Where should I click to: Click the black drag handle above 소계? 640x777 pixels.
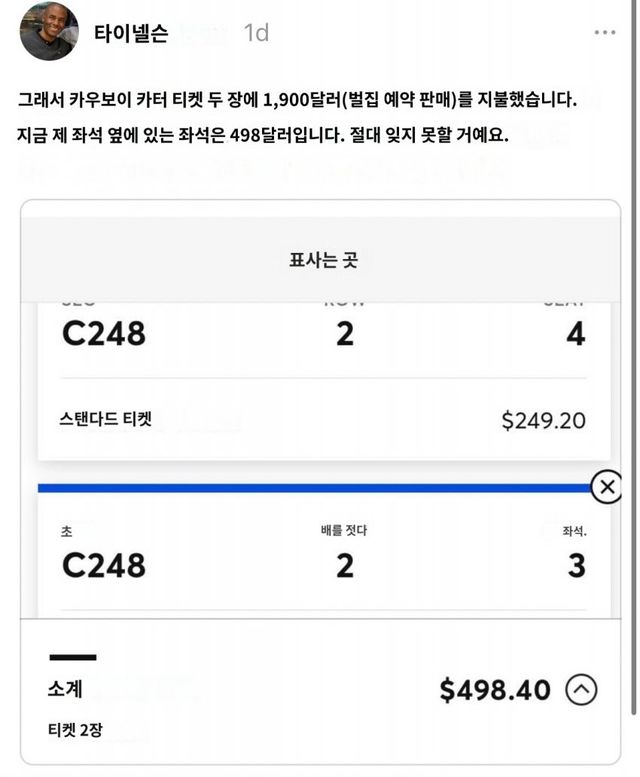point(73,657)
